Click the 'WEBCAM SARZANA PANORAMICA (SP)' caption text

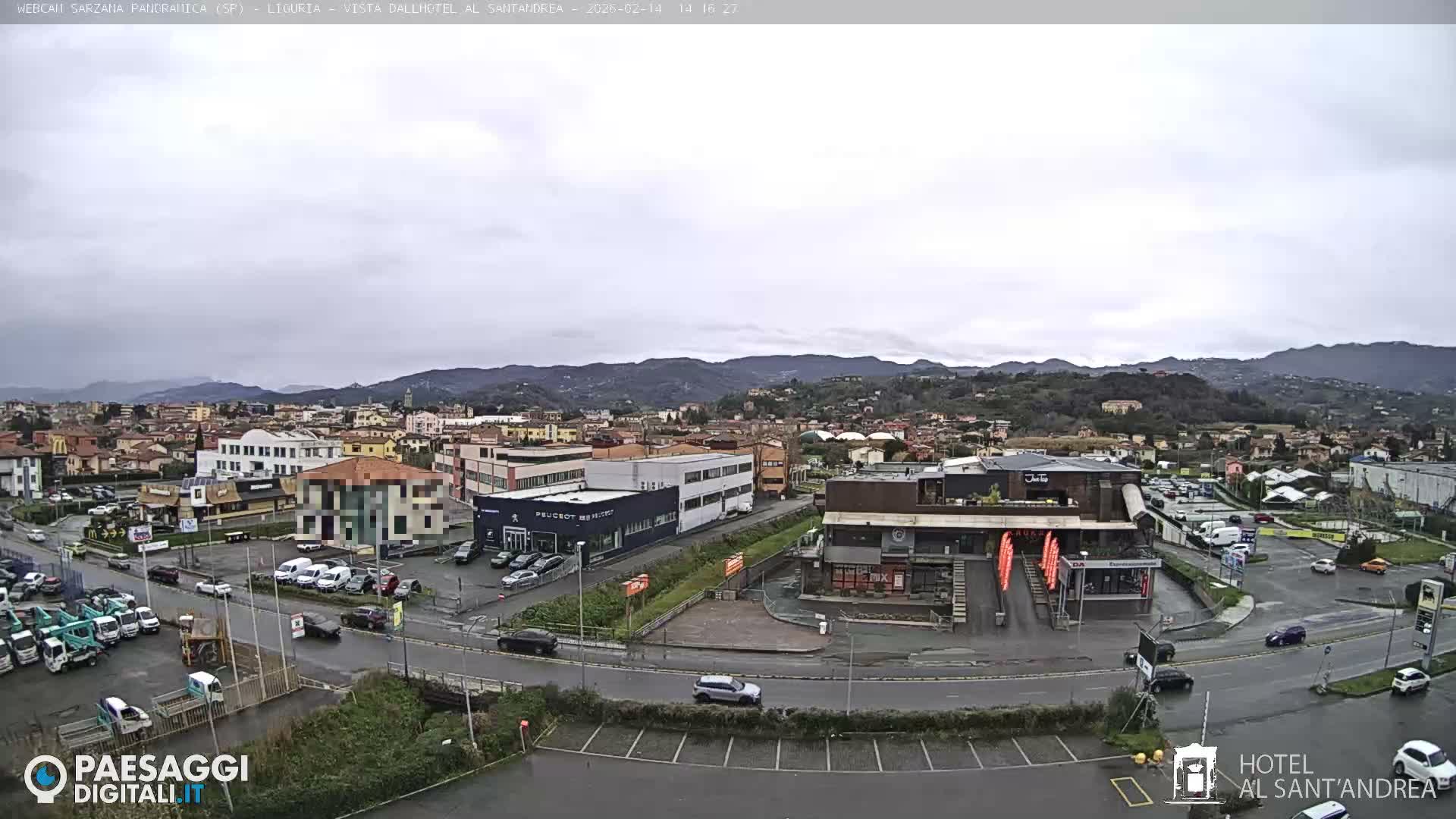click(x=130, y=9)
